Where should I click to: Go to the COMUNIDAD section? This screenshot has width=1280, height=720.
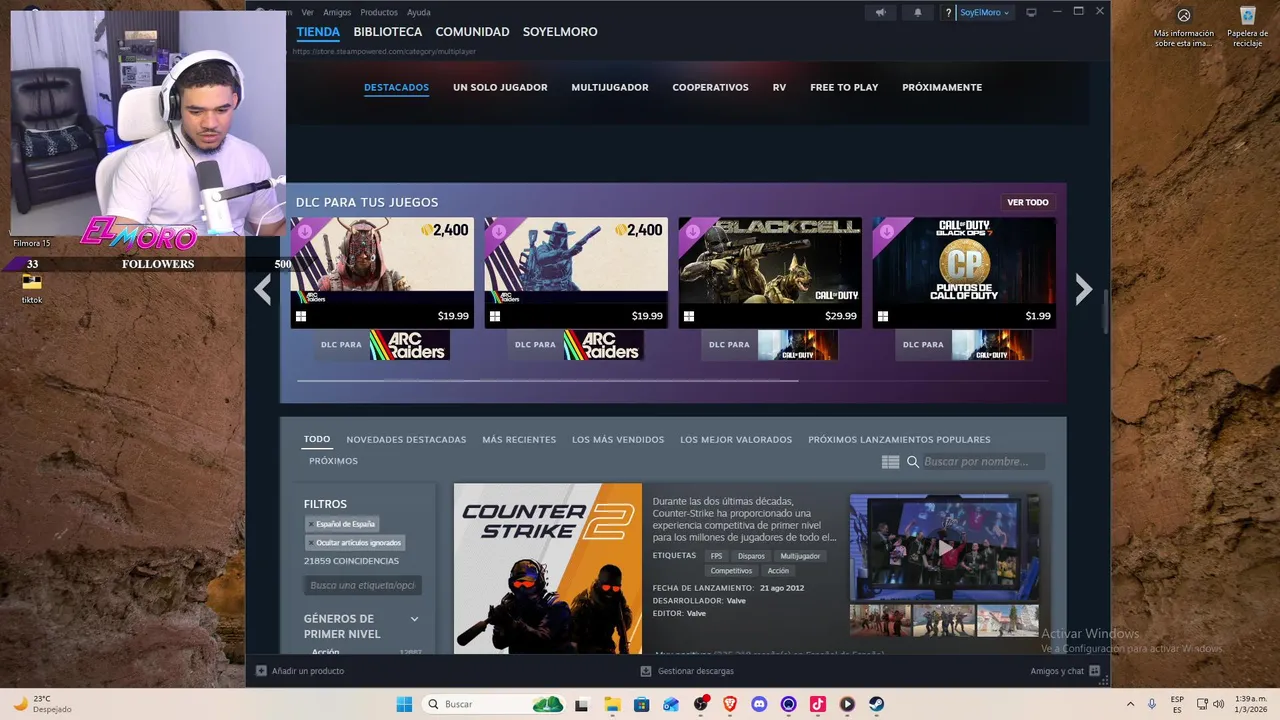coord(472,32)
